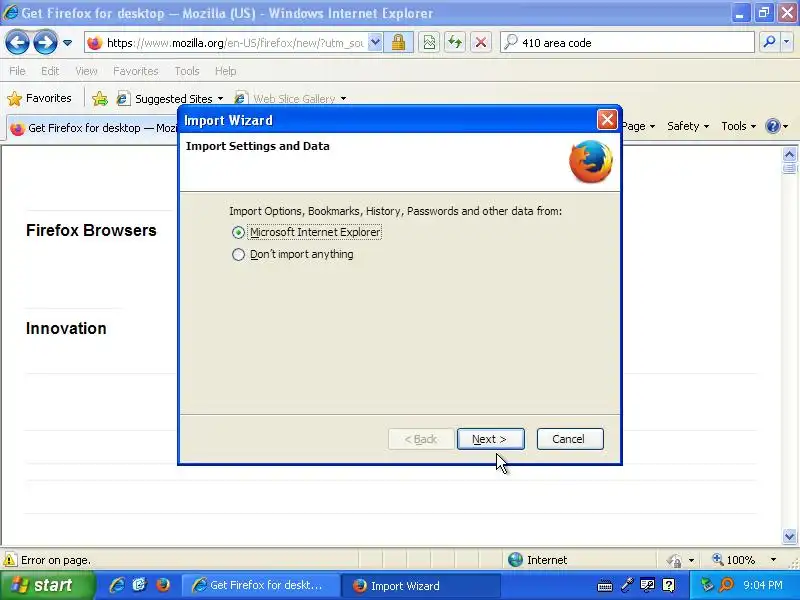800x600 pixels.
Task: Click the orange magnifier tray icon
Action: (x=726, y=585)
